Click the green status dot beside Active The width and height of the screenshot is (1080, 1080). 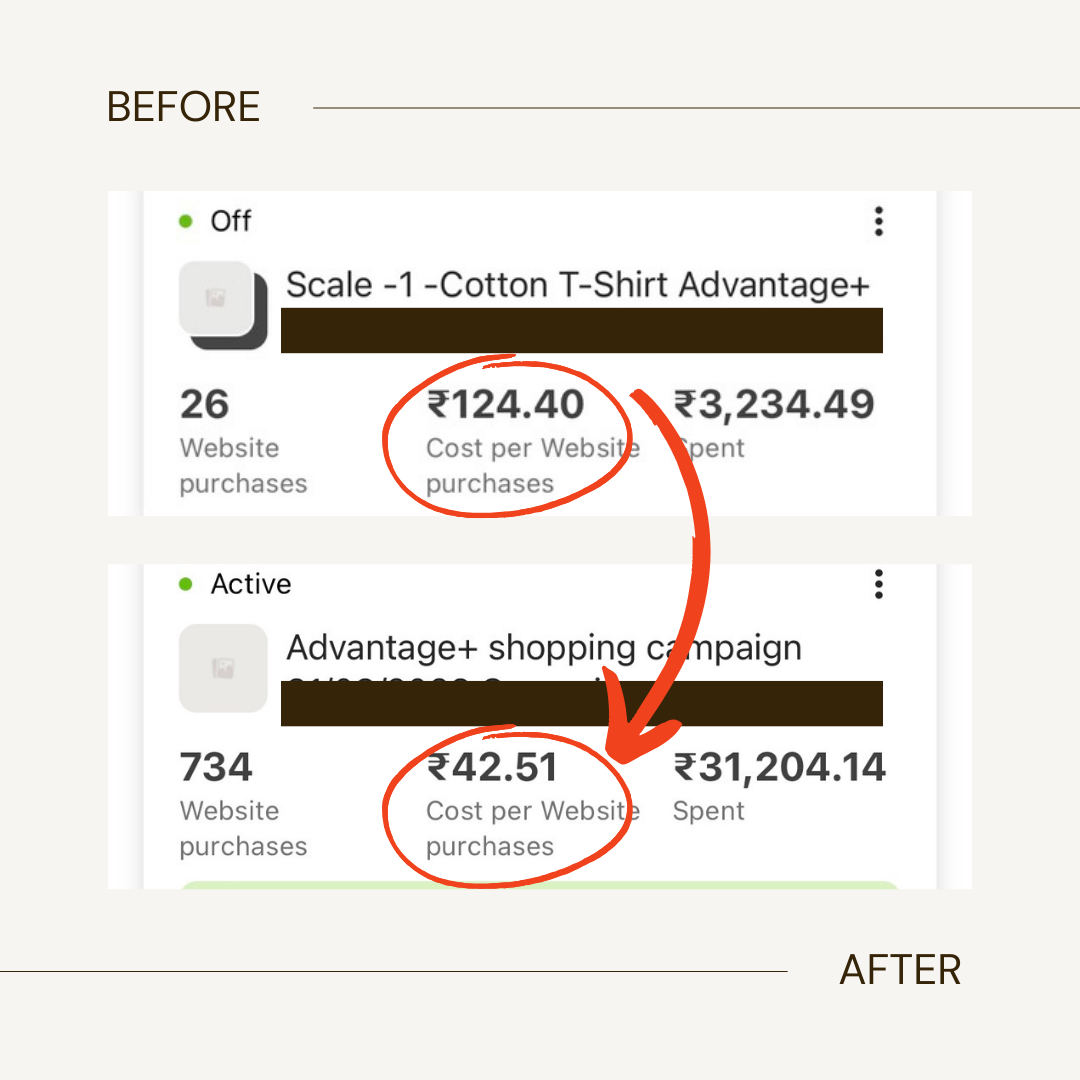pos(185,584)
